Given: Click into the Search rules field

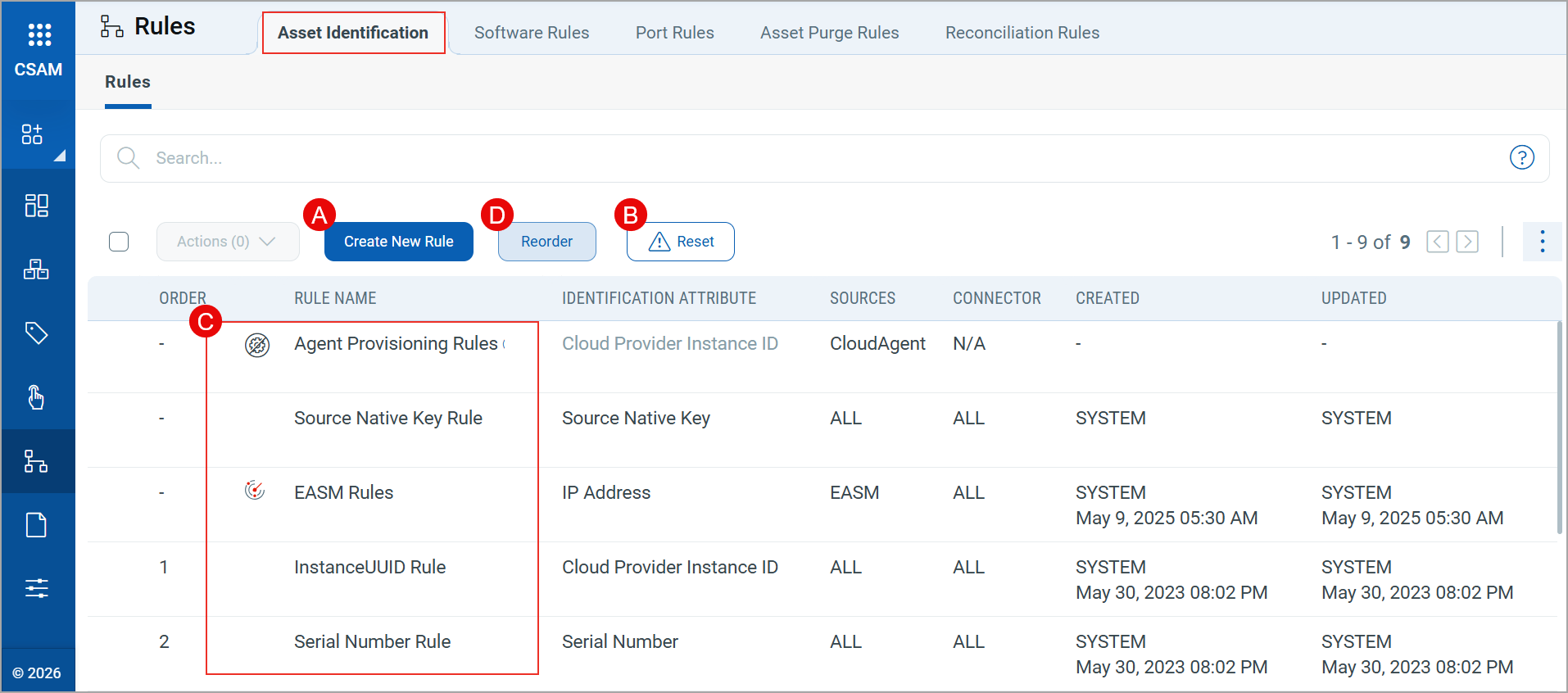Looking at the screenshot, I should click(x=824, y=158).
